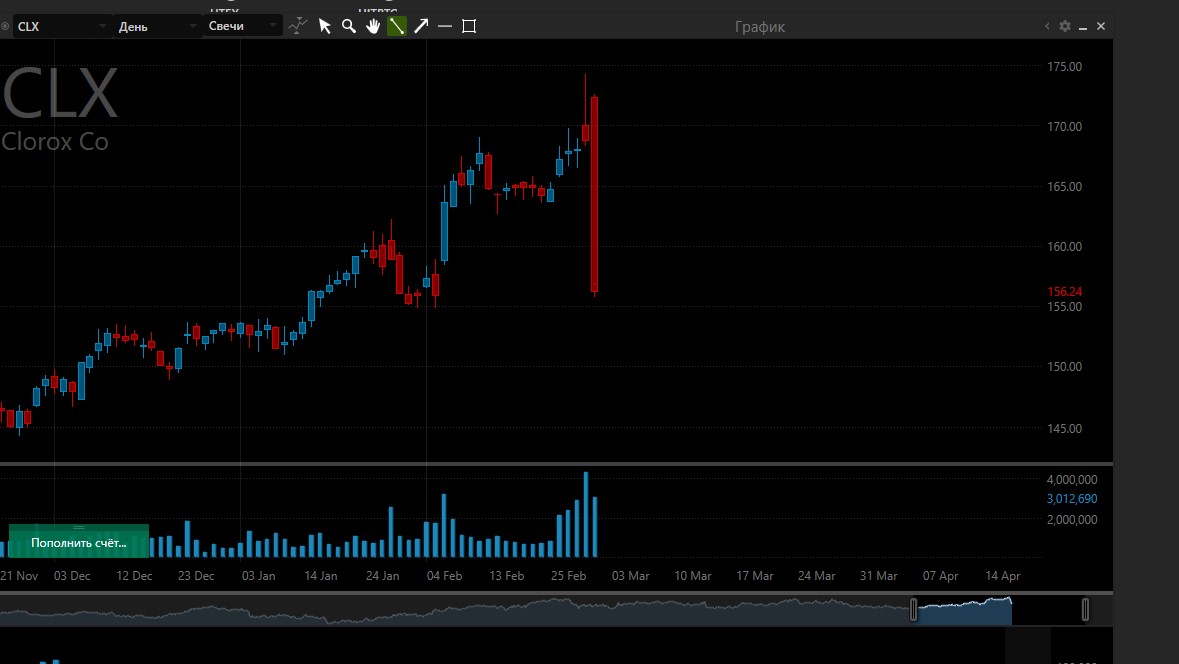Select the rectangle drawing tool
Screen dimensions: 1179x664
(x=469, y=26)
